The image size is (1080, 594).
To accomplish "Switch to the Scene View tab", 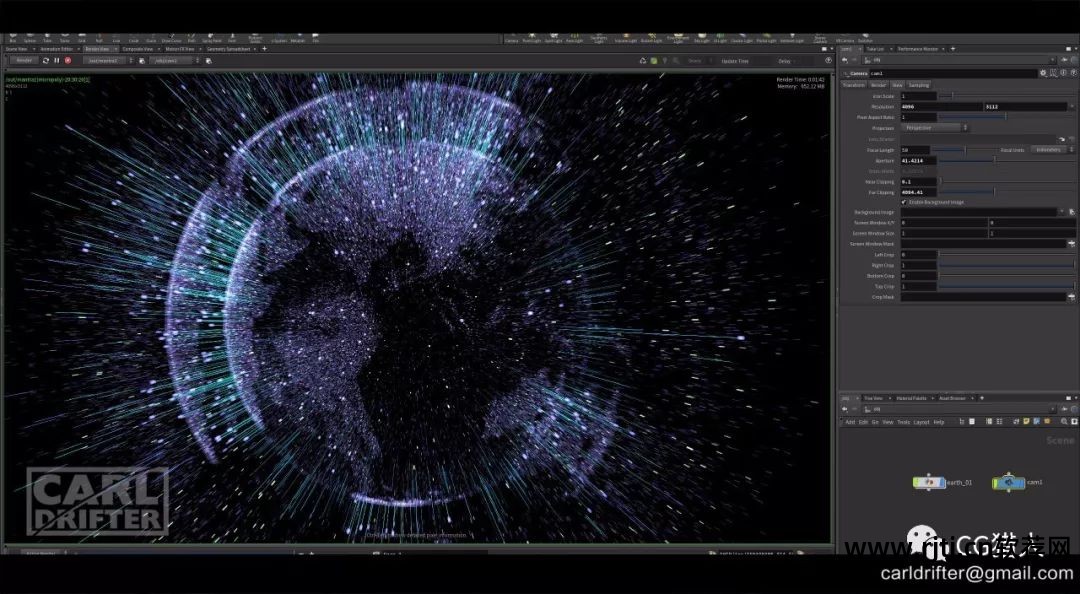I will click(x=17, y=50).
